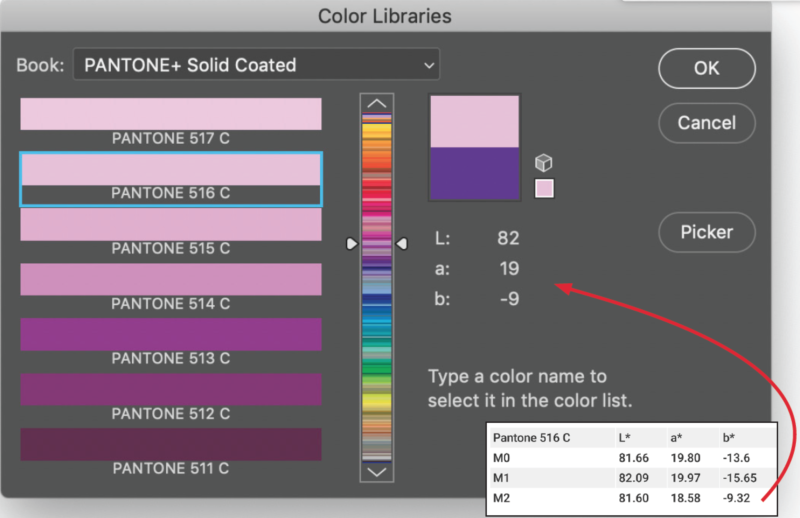
Task: Choose the PANTONE 514 C color
Action: pyautogui.click(x=171, y=279)
